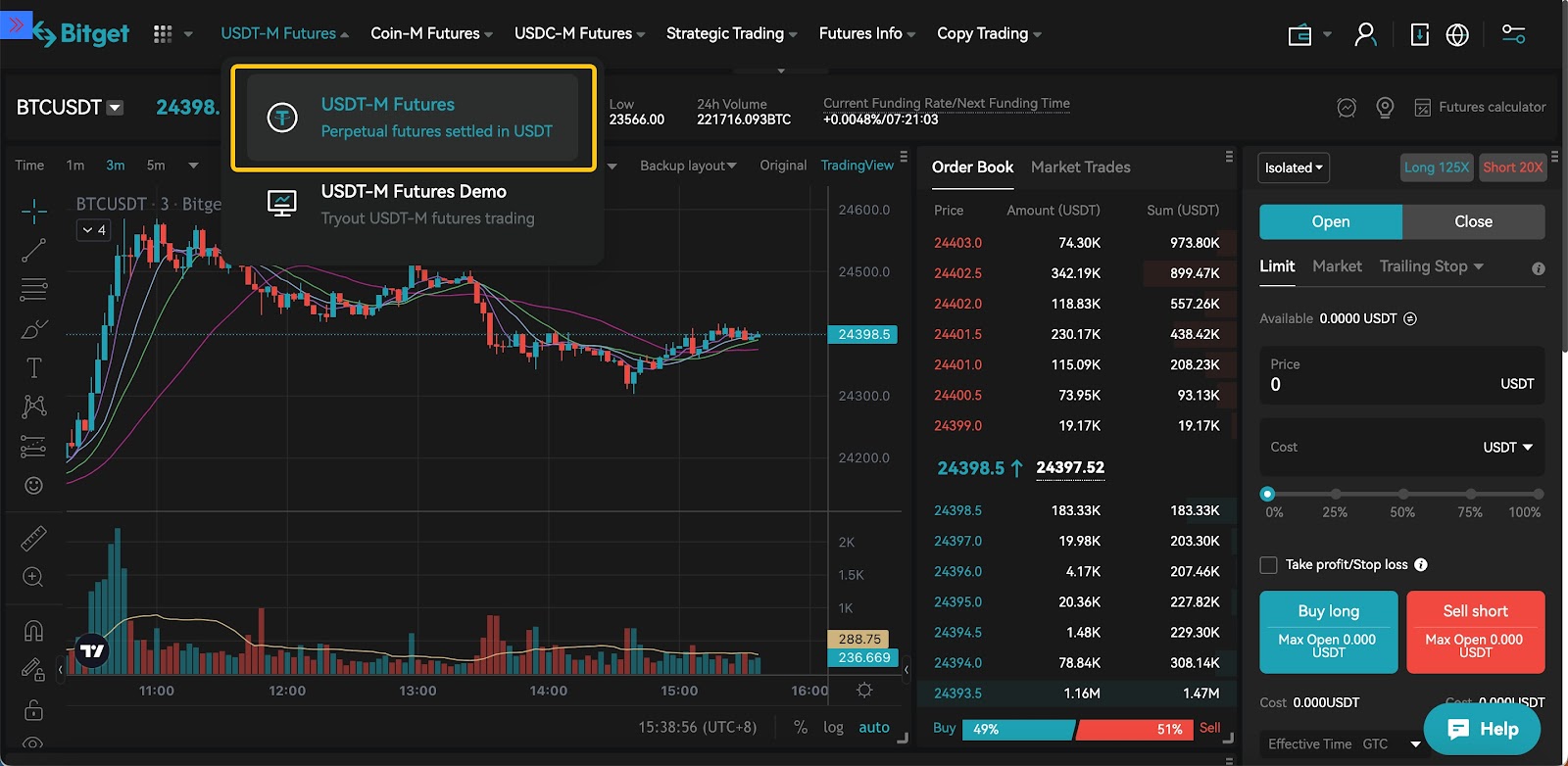Viewport: 1568px width, 766px height.
Task: Open the user profile icon
Action: (1365, 34)
